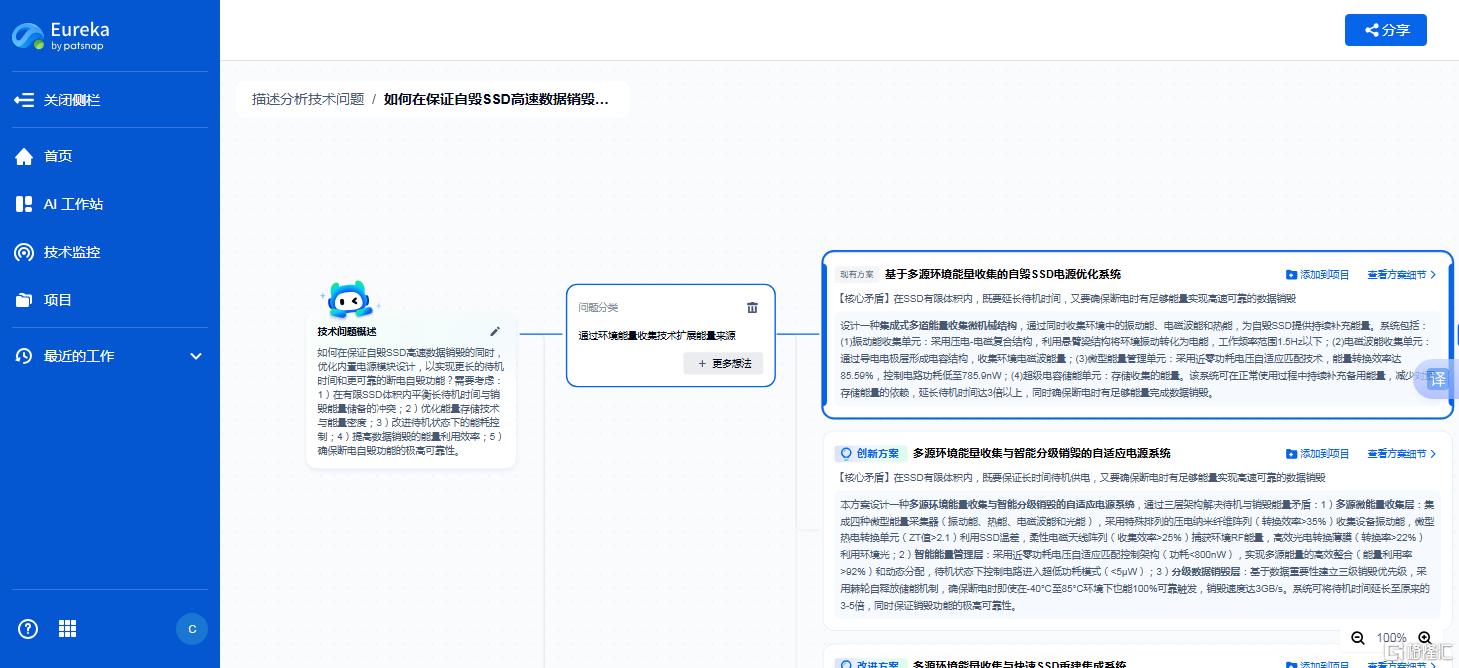
Task: Click the 技术问题概述 heading
Action: click(347, 331)
